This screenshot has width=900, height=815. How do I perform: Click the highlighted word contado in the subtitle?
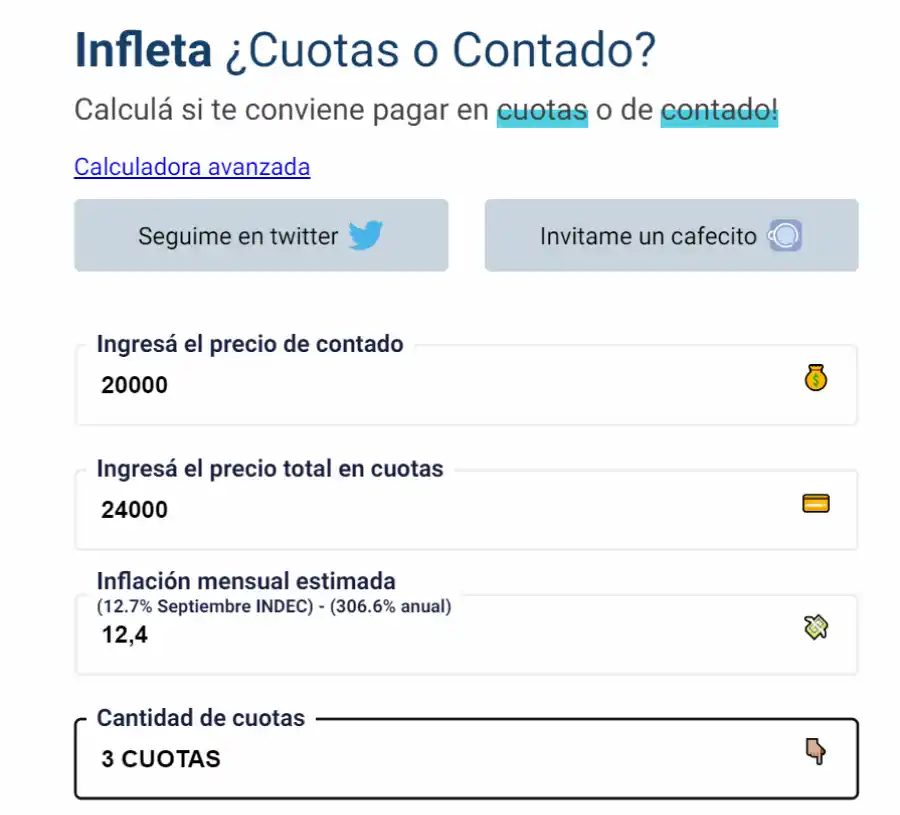717,111
